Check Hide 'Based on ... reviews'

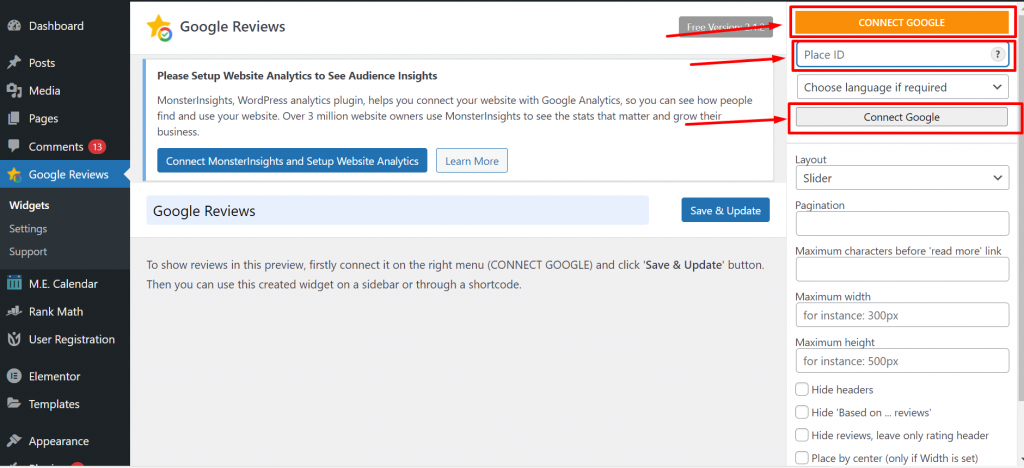click(801, 413)
